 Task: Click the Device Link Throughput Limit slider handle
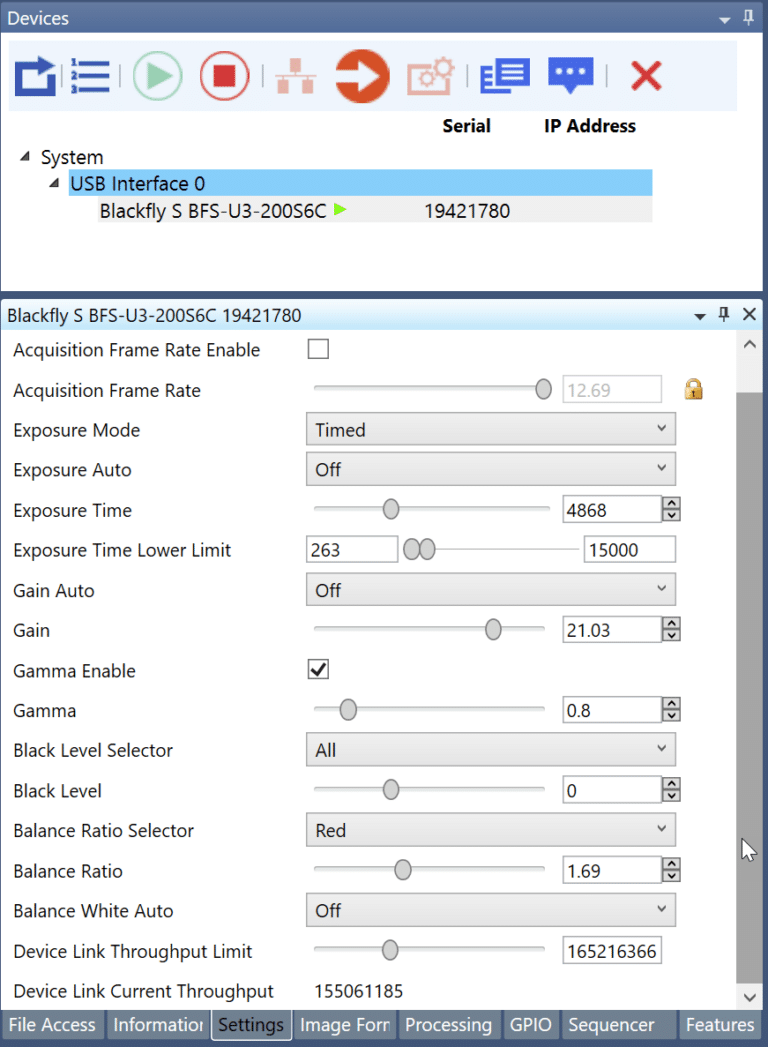click(390, 950)
